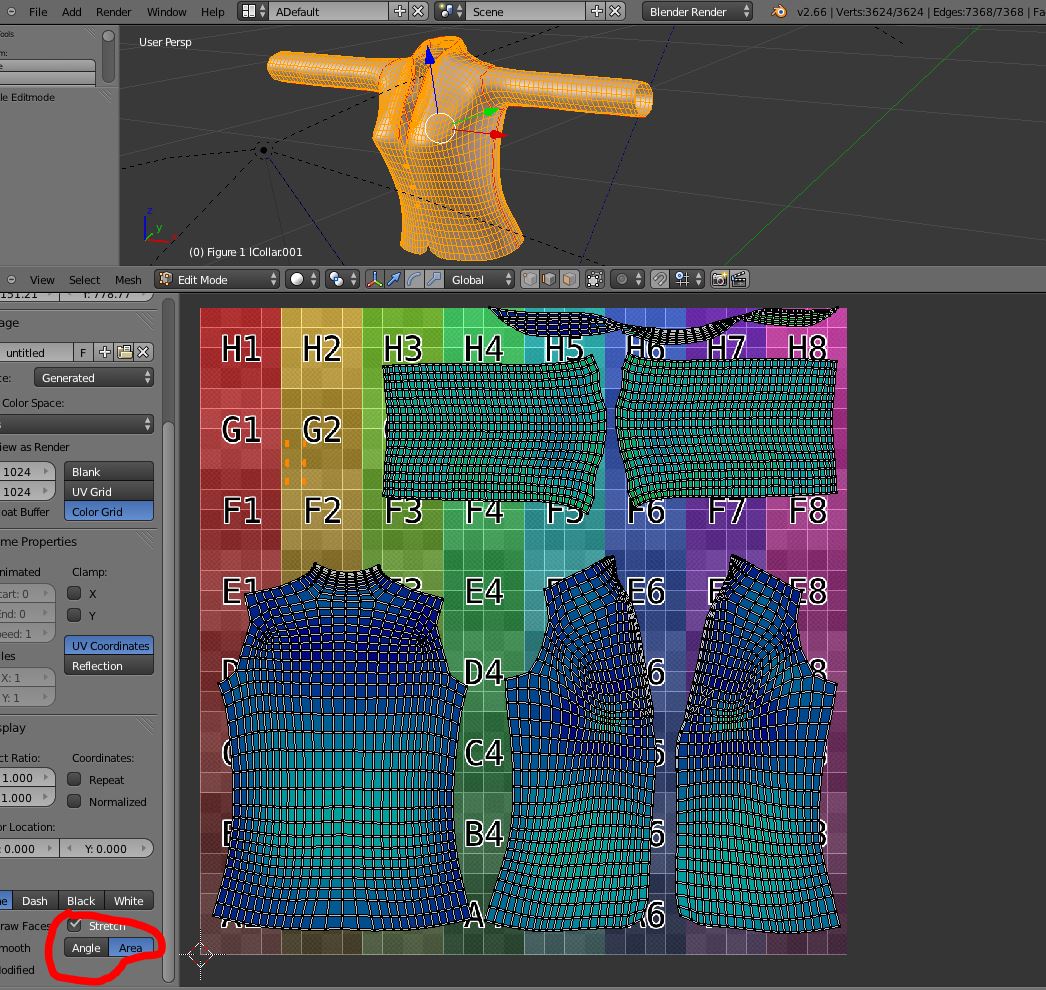
Task: Open the Mesh menu
Action: click(x=128, y=280)
